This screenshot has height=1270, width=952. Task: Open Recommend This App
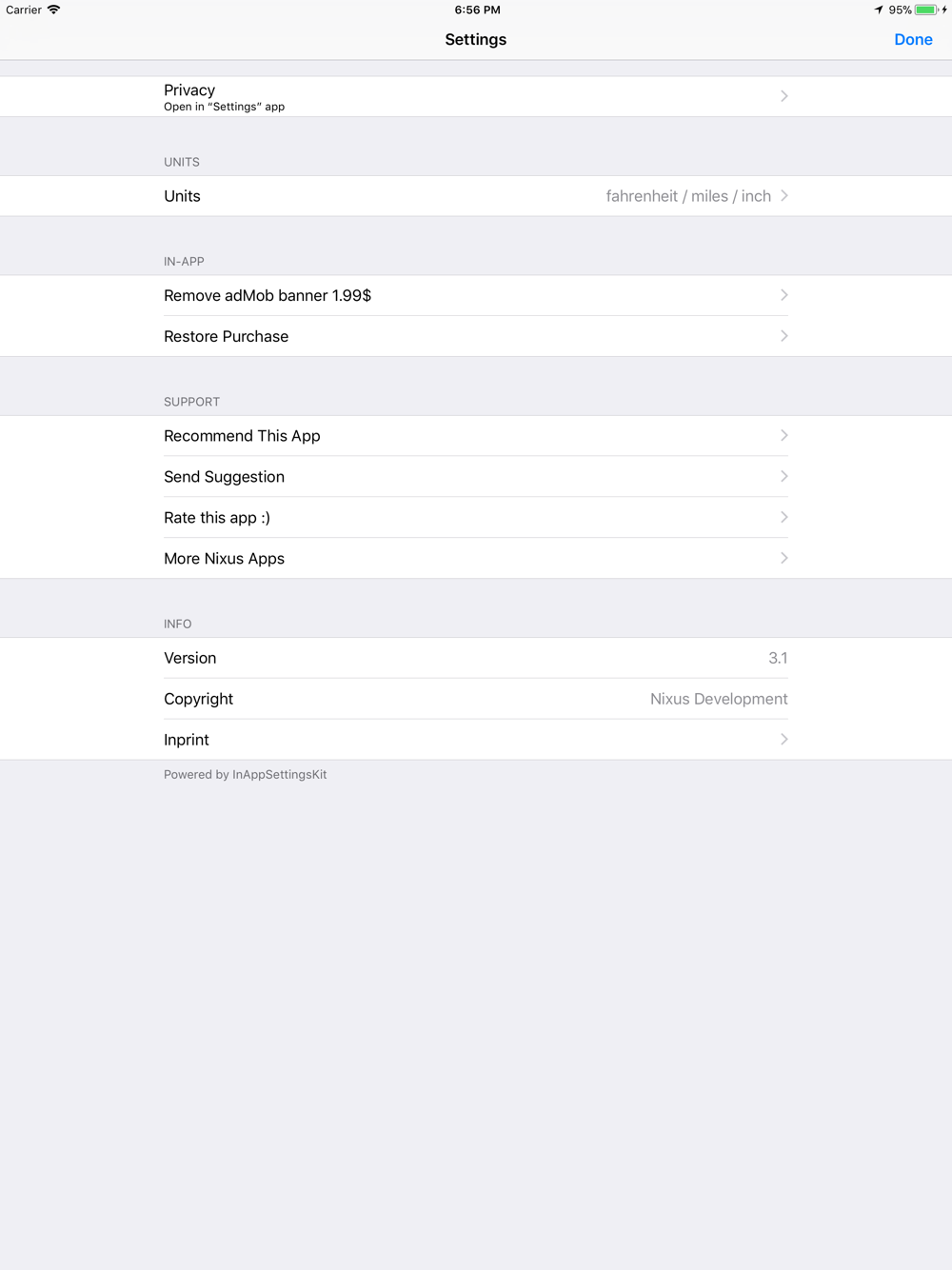click(x=475, y=436)
